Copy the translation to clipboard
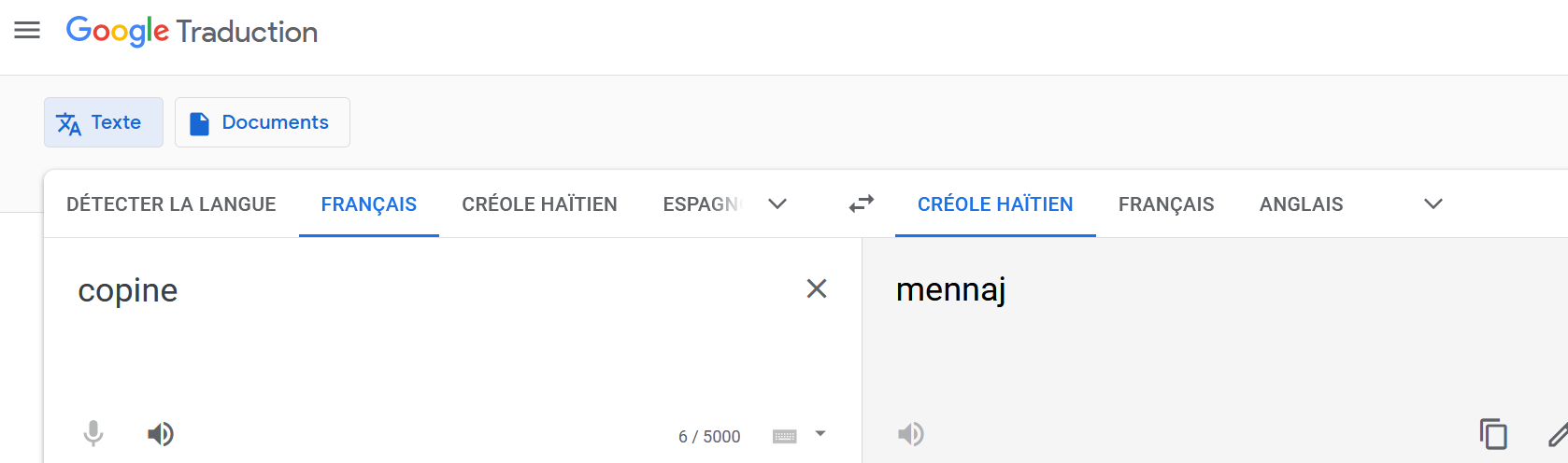 (x=1493, y=434)
